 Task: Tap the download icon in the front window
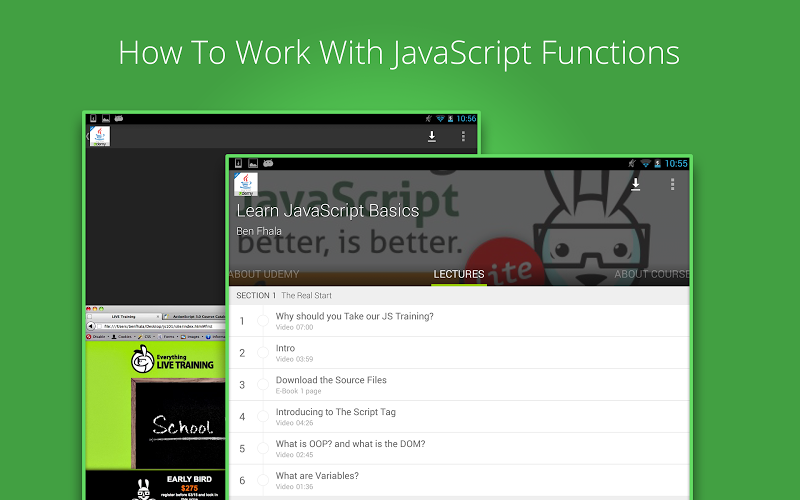pyautogui.click(x=635, y=184)
